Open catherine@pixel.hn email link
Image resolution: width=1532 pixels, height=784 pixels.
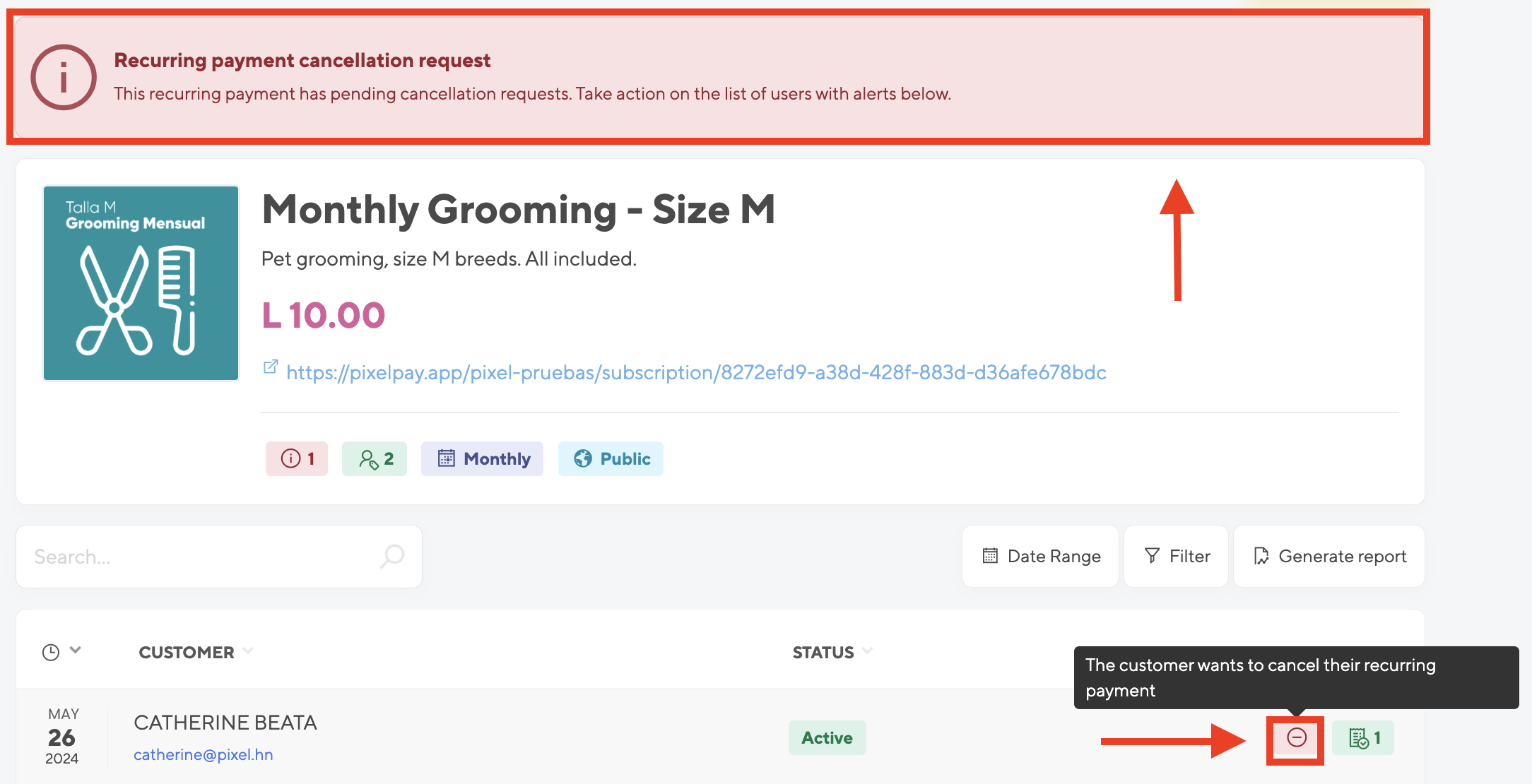(204, 755)
